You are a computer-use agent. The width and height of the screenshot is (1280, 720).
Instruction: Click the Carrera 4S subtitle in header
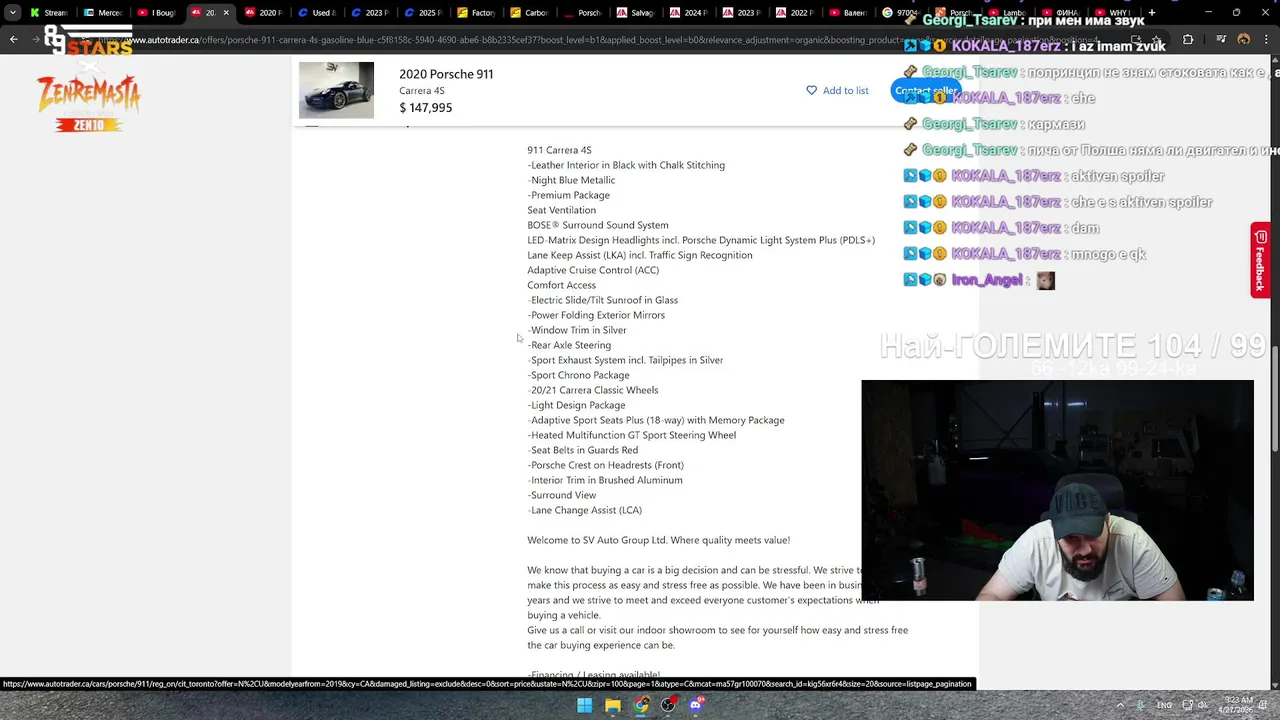tap(422, 91)
